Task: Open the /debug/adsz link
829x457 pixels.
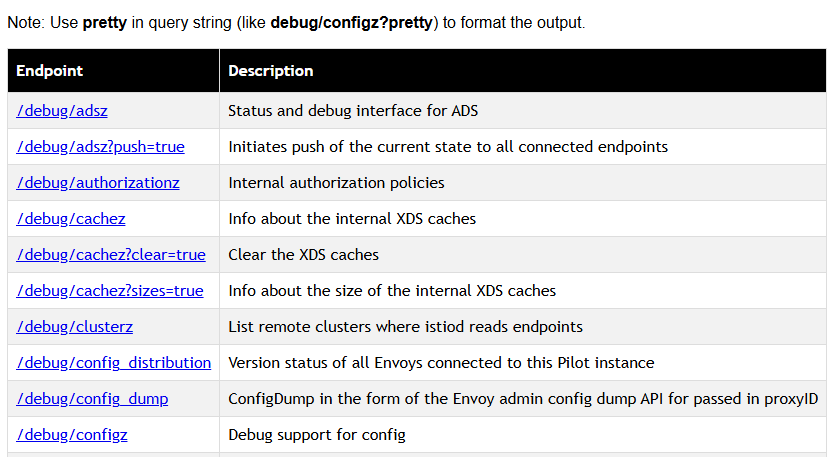Action: 62,111
